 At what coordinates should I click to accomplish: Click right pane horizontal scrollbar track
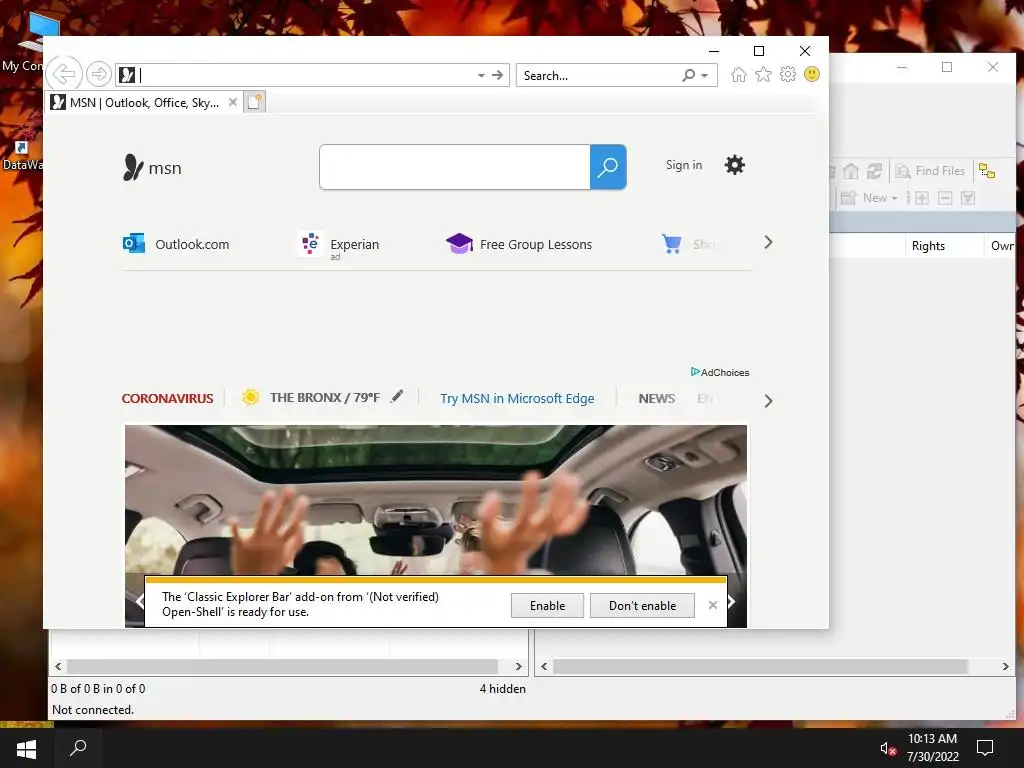tap(775, 666)
